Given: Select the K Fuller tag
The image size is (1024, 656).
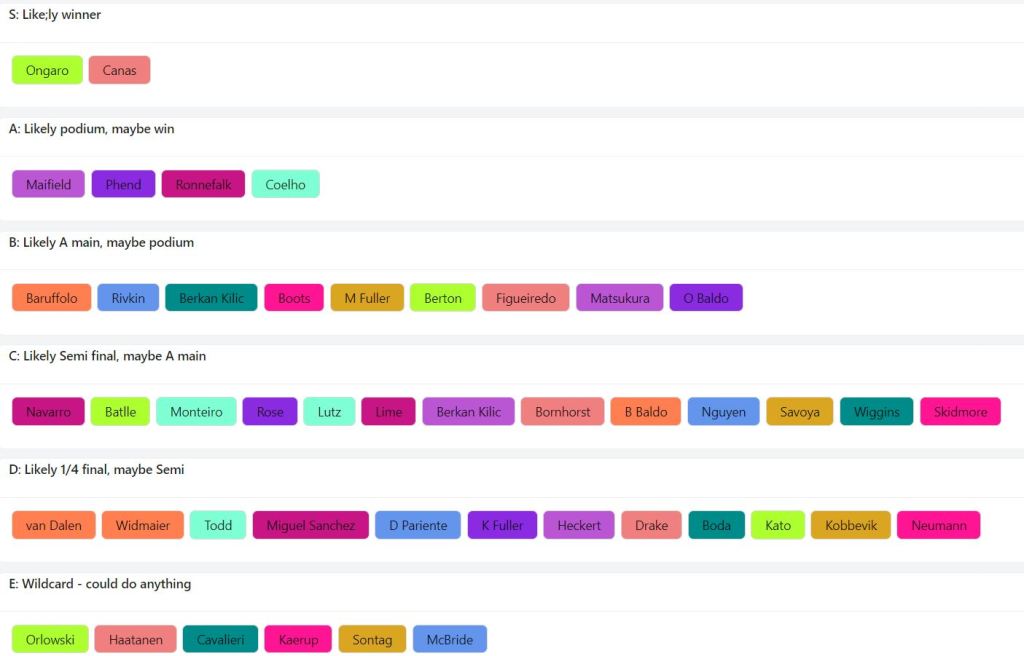Looking at the screenshot, I should pyautogui.click(x=502, y=526).
